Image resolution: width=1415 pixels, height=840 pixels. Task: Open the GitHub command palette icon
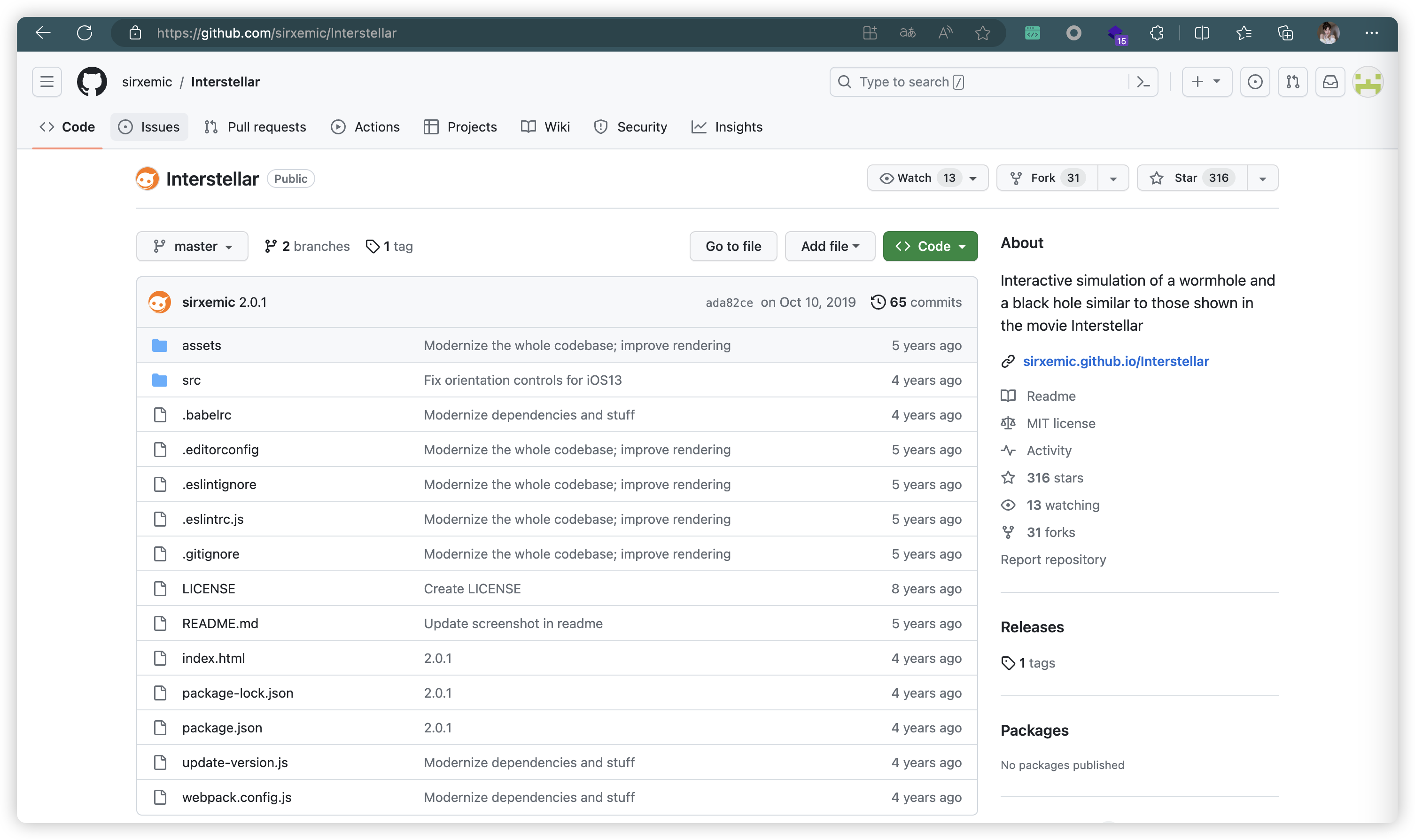pos(1143,82)
